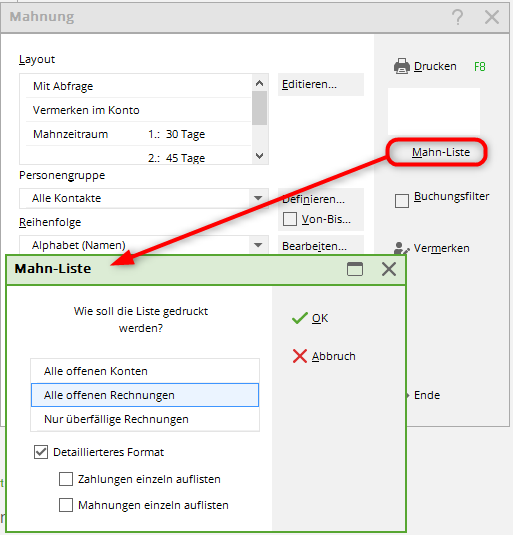Toggle the Buchungsfilter checkbox
Viewport: 513px width, 535px height.
402,201
